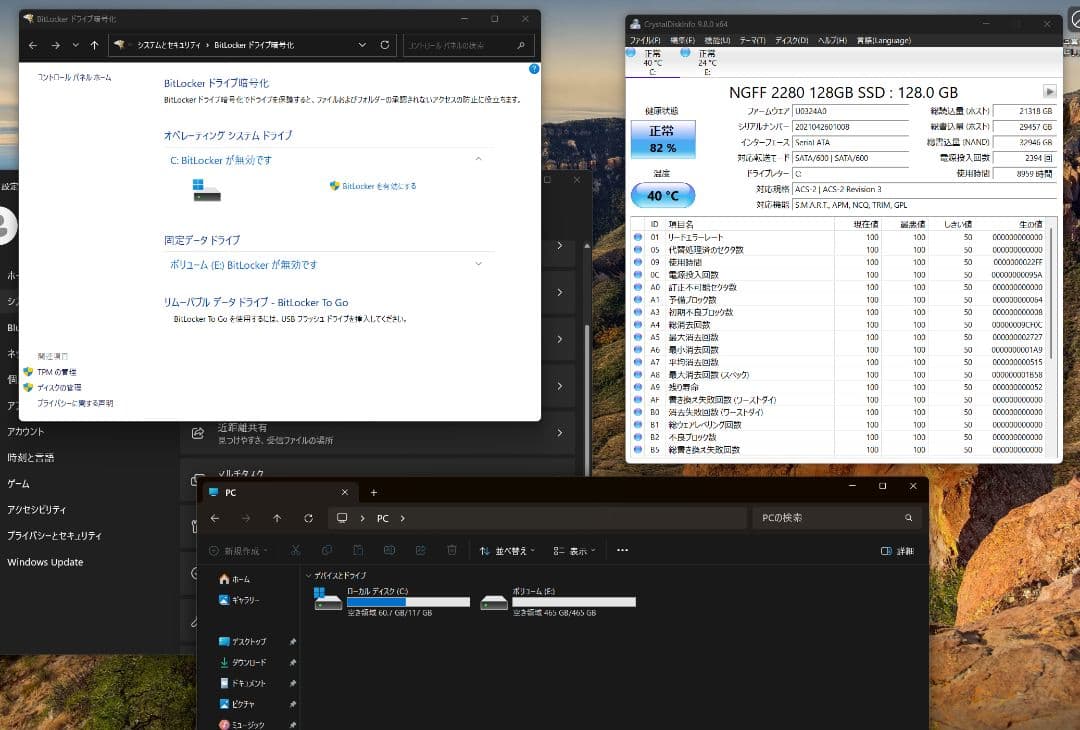The height and width of the screenshot is (730, 1080).
Task: Go back in File Explorer
Action: [x=215, y=518]
